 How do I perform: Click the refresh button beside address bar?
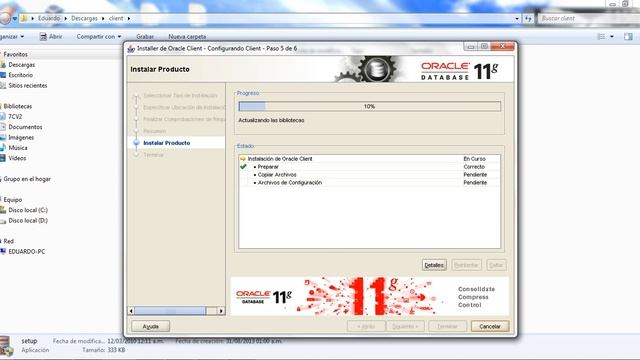click(x=528, y=18)
